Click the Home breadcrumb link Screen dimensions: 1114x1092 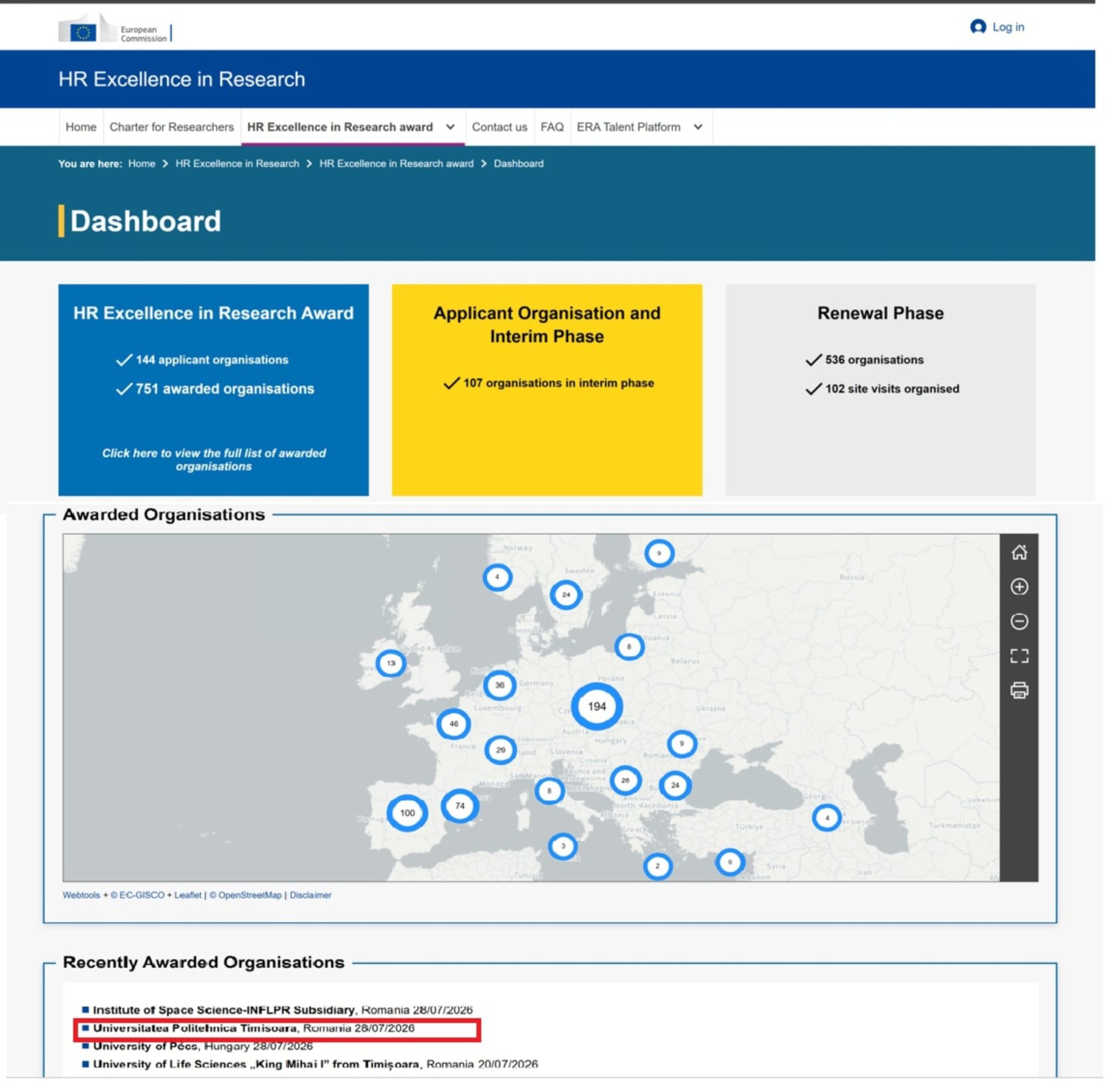point(141,163)
